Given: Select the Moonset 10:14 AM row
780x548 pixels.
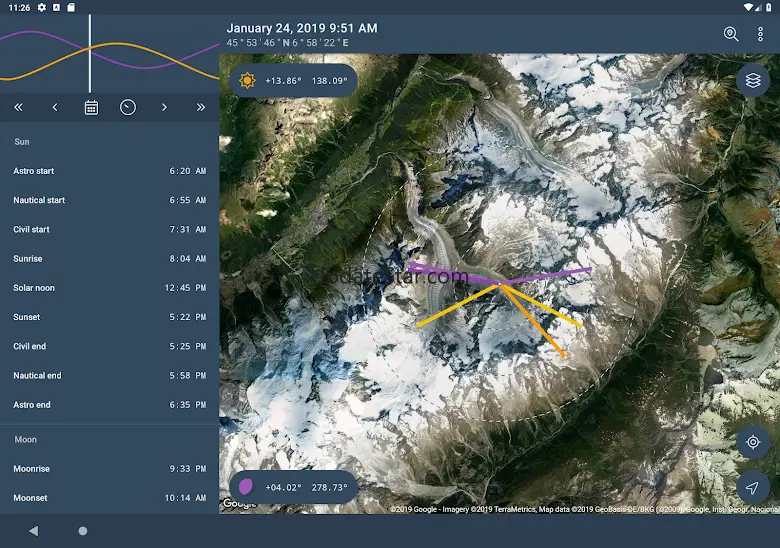Looking at the screenshot, I should pos(109,498).
